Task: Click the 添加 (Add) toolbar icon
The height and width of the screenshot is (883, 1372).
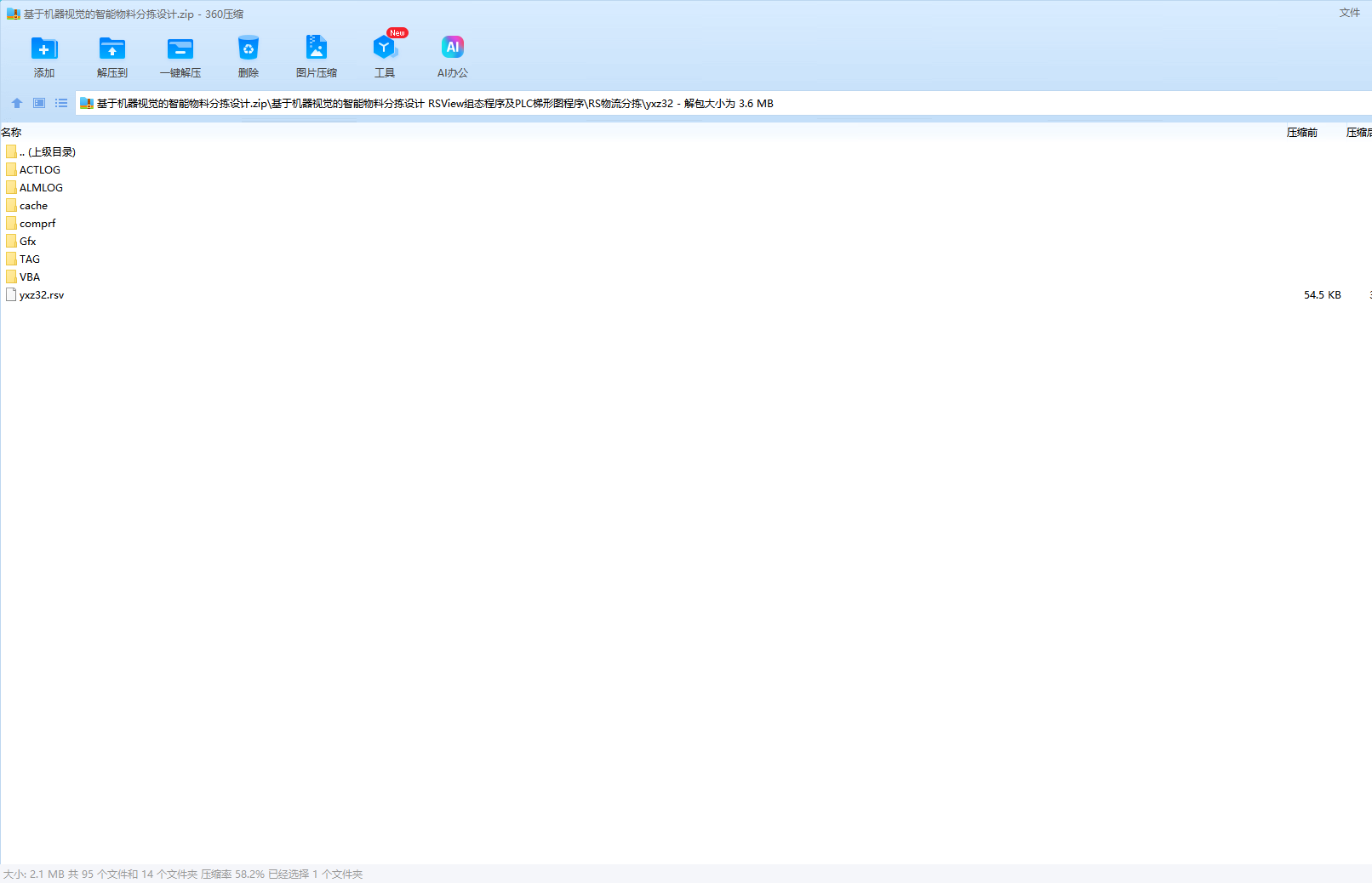Action: (x=44, y=49)
